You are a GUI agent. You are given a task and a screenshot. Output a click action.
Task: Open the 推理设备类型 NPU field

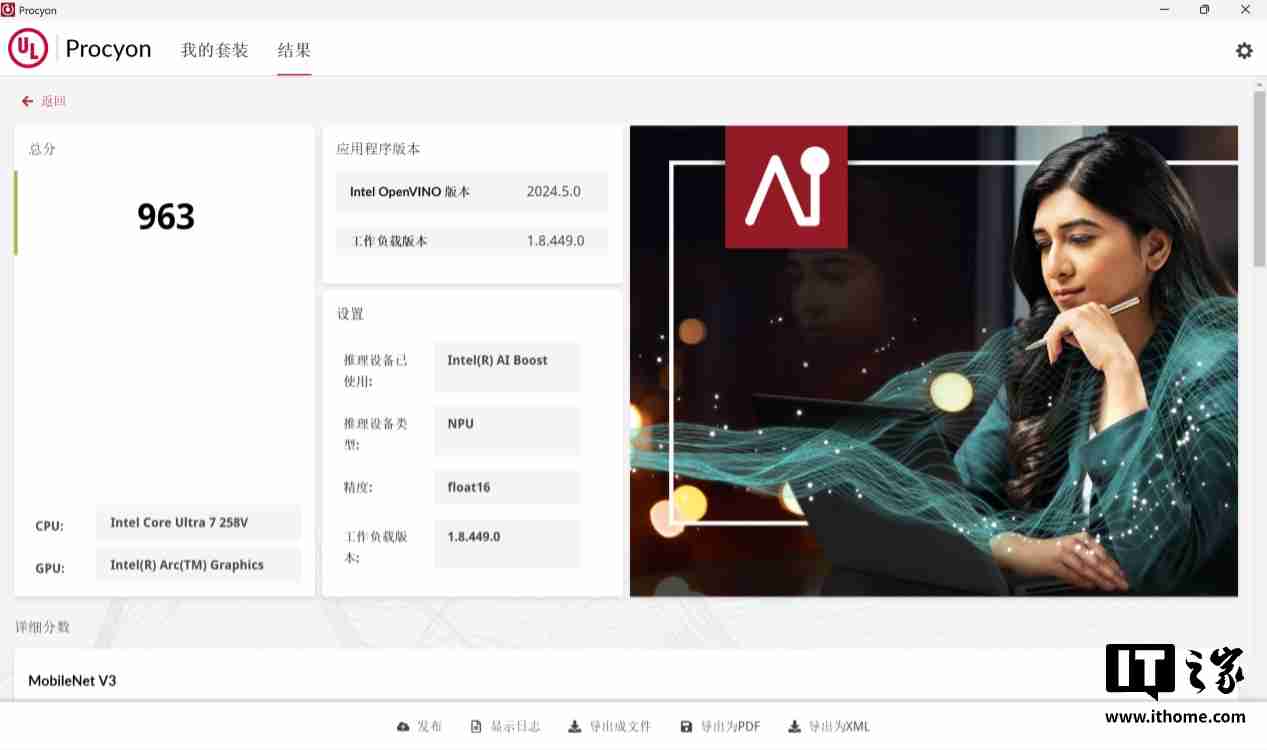point(506,430)
